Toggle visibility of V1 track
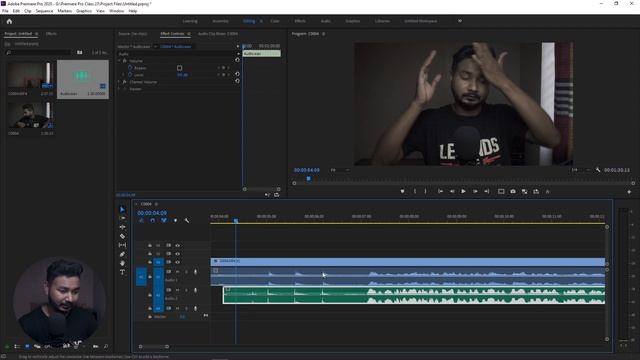This screenshot has height=360, width=640. 178,262
